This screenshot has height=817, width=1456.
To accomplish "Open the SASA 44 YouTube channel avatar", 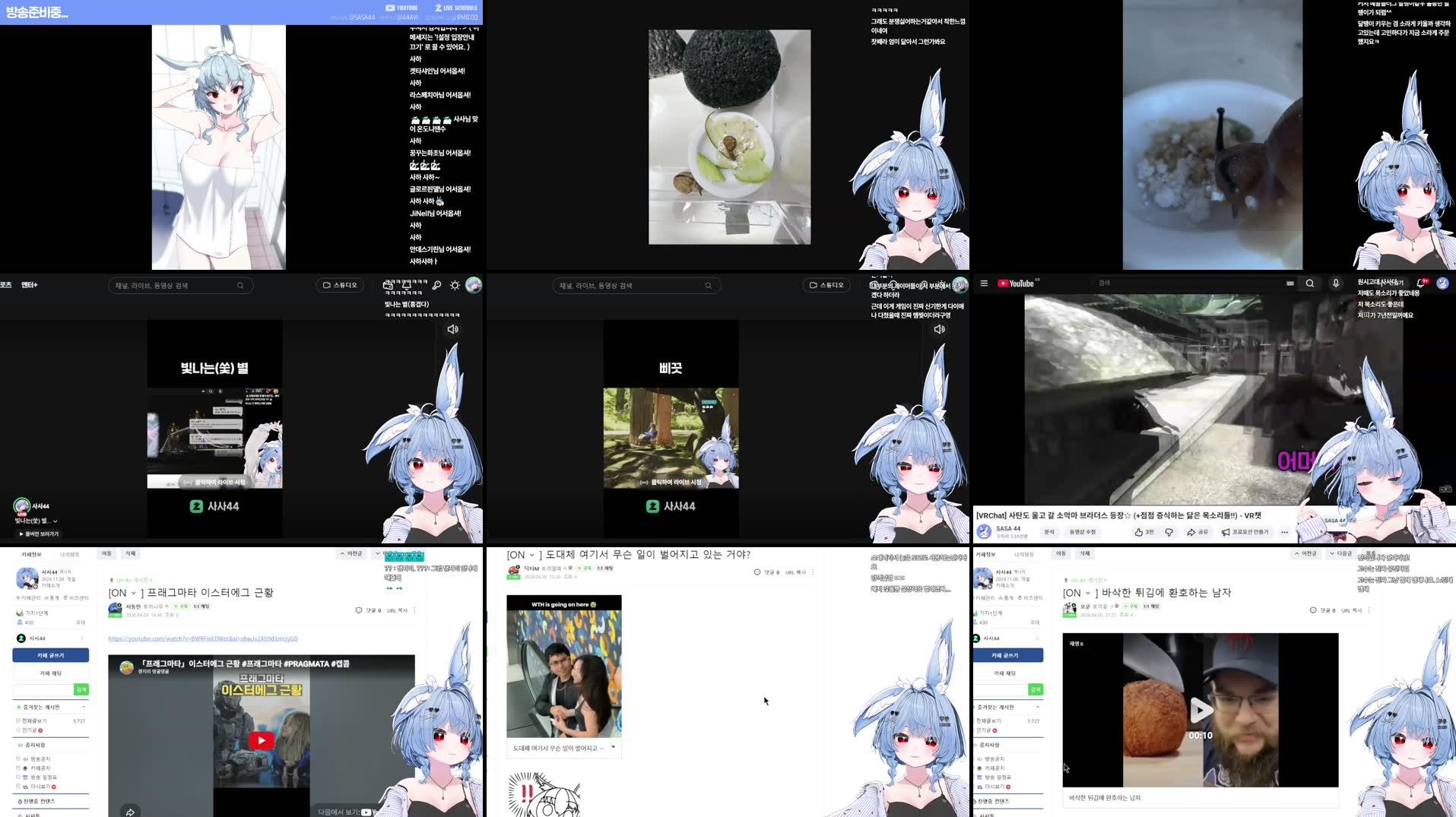I will pyautogui.click(x=984, y=531).
